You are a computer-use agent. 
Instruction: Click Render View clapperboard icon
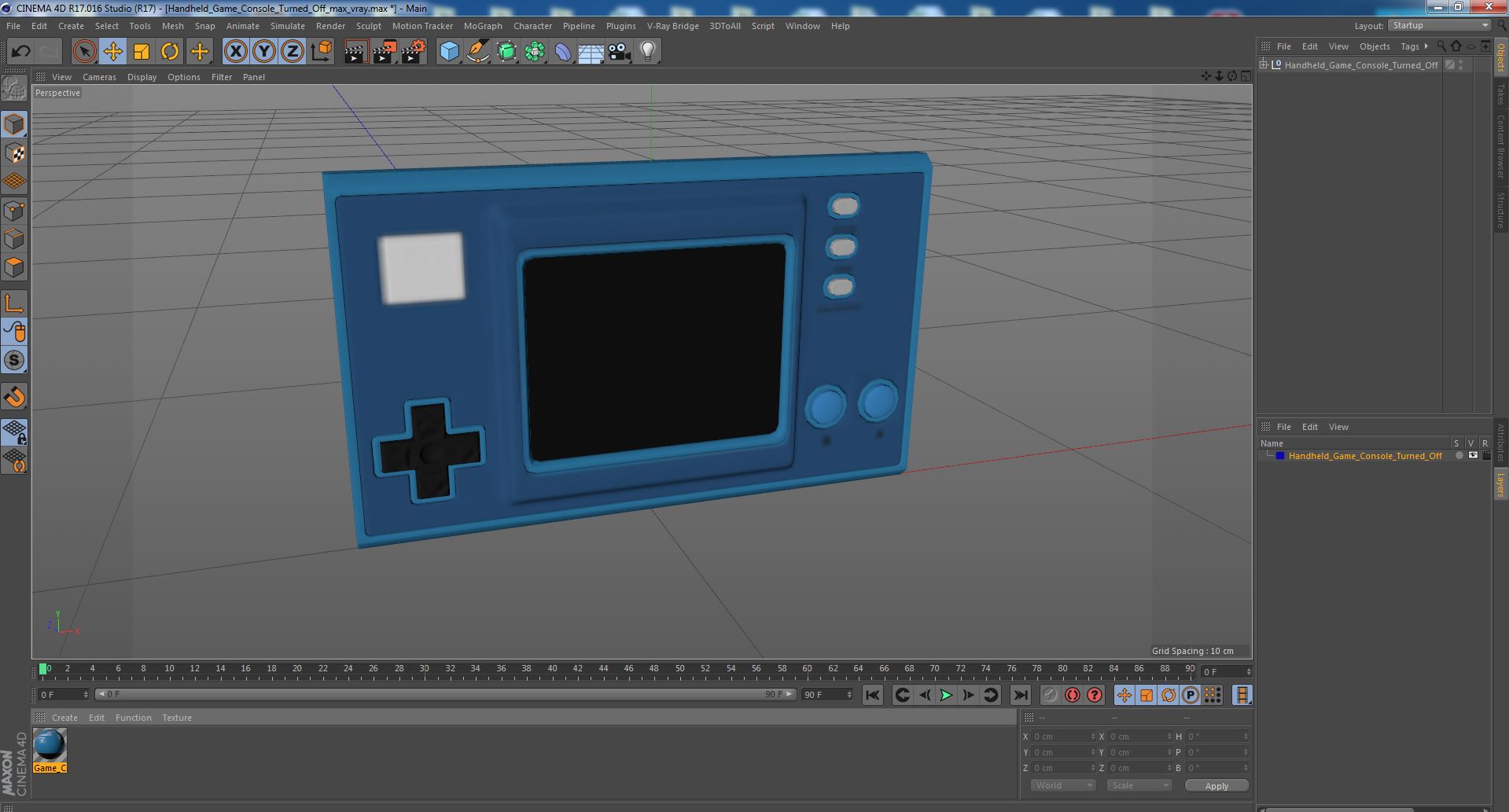click(x=355, y=52)
